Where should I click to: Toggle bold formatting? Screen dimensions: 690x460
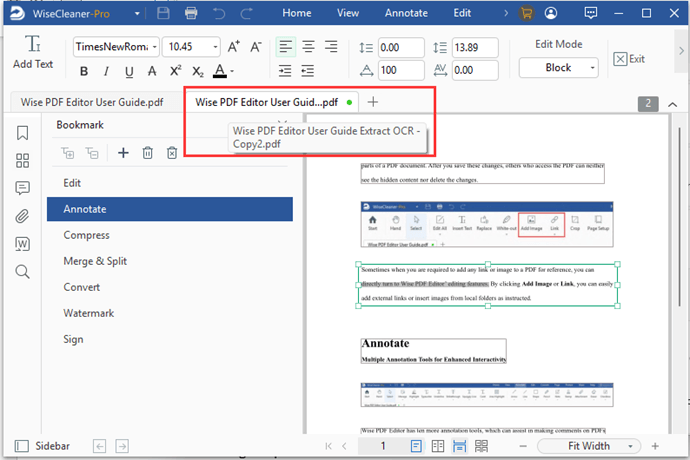tap(84, 71)
